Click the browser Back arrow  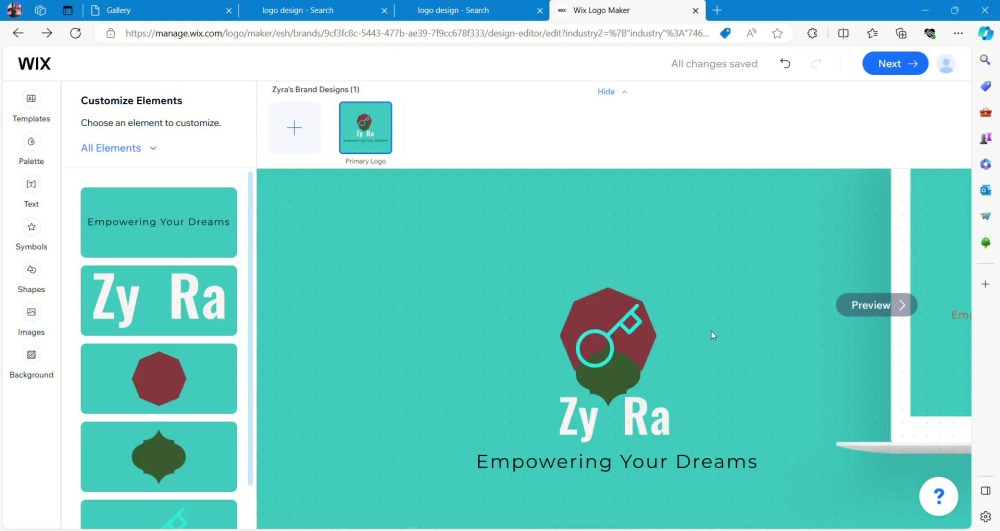[18, 33]
